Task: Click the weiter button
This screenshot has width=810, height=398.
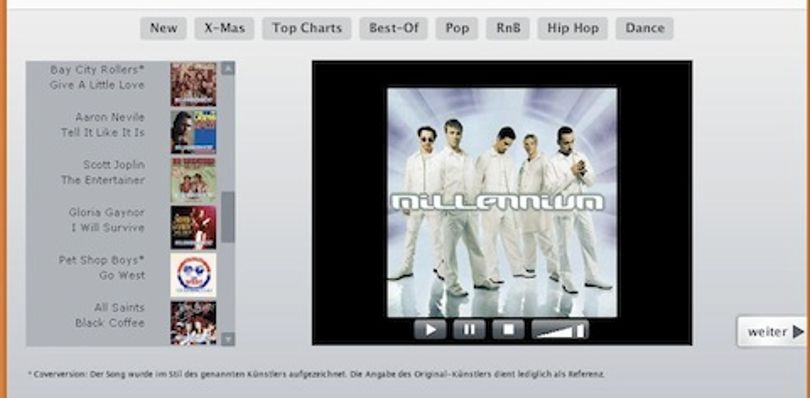Action: tap(773, 332)
